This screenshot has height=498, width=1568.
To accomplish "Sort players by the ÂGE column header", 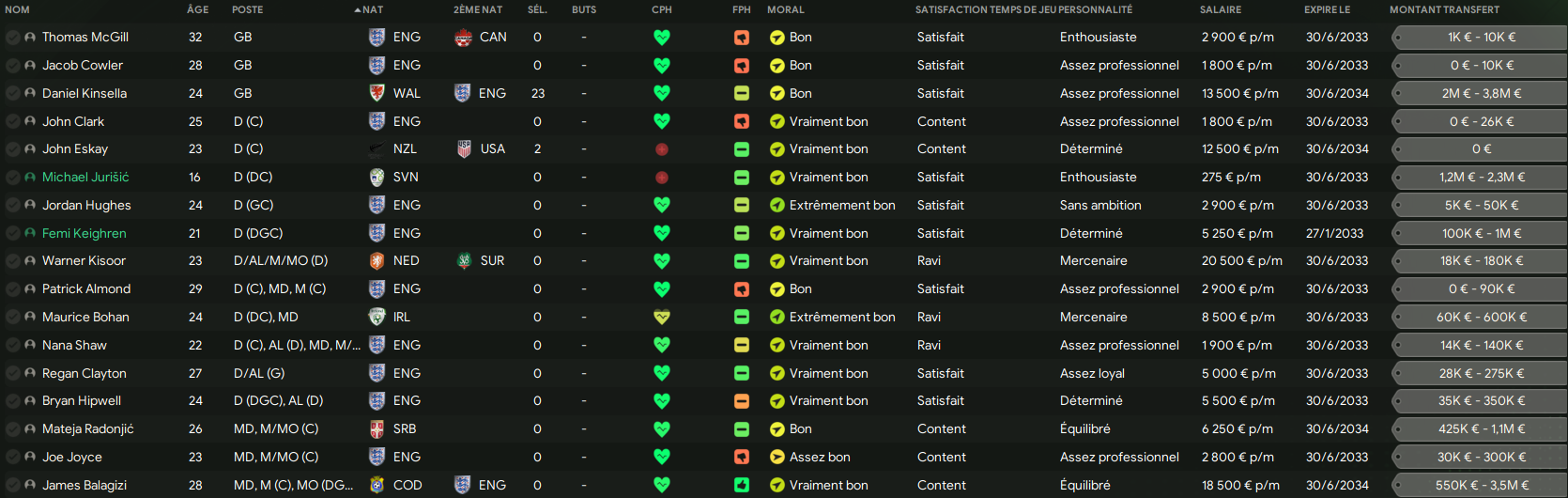I will (198, 9).
